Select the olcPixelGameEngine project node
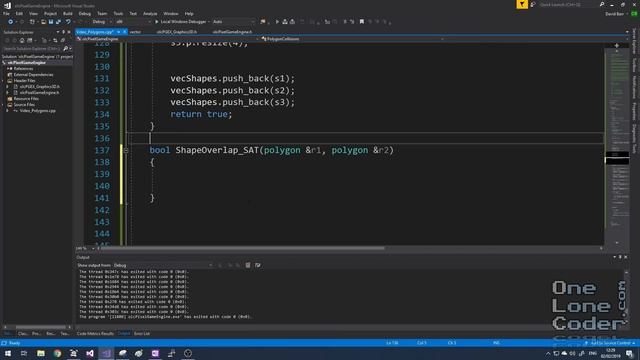 (27, 62)
